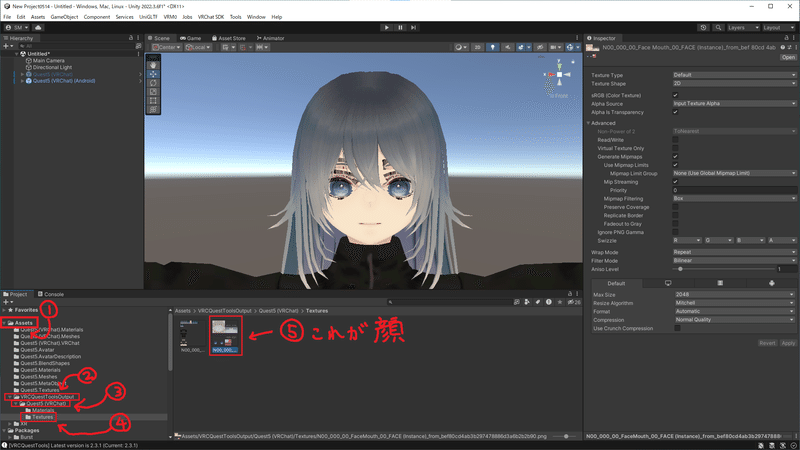Screen dimensions: 800x450
Task: Open the GameObject menu
Action: [64, 17]
